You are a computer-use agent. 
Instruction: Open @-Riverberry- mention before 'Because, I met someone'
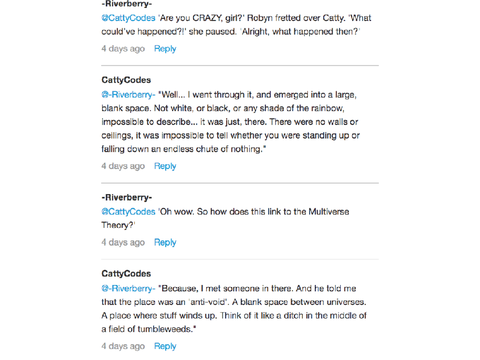point(128,289)
